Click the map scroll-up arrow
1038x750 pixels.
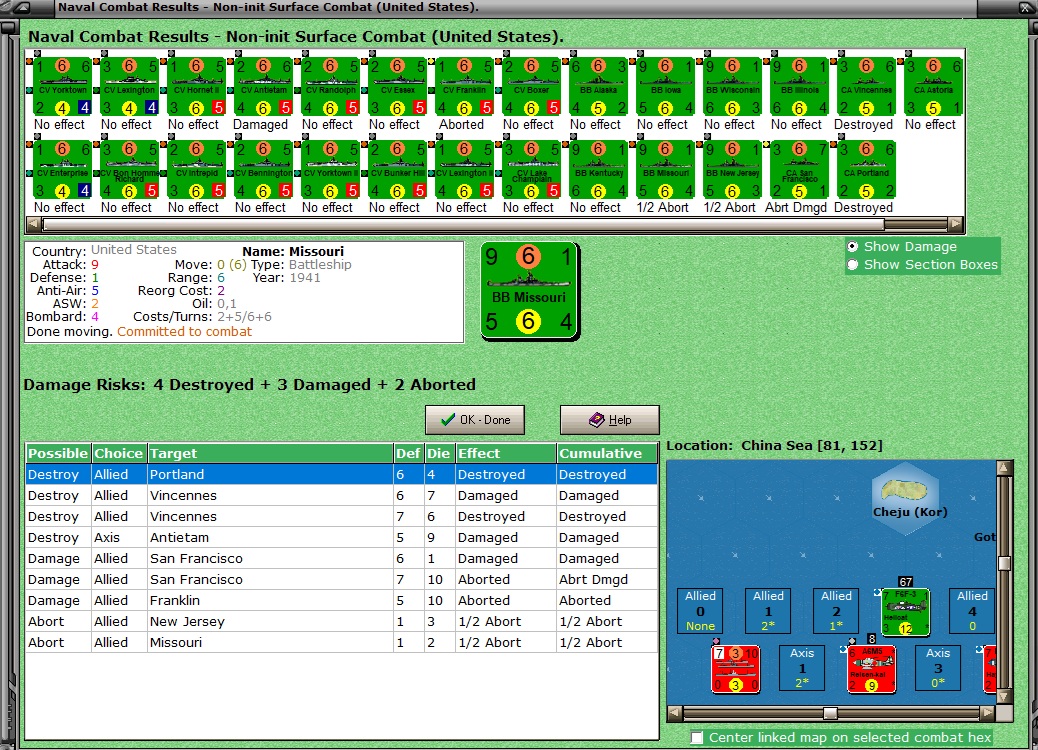click(x=1004, y=468)
